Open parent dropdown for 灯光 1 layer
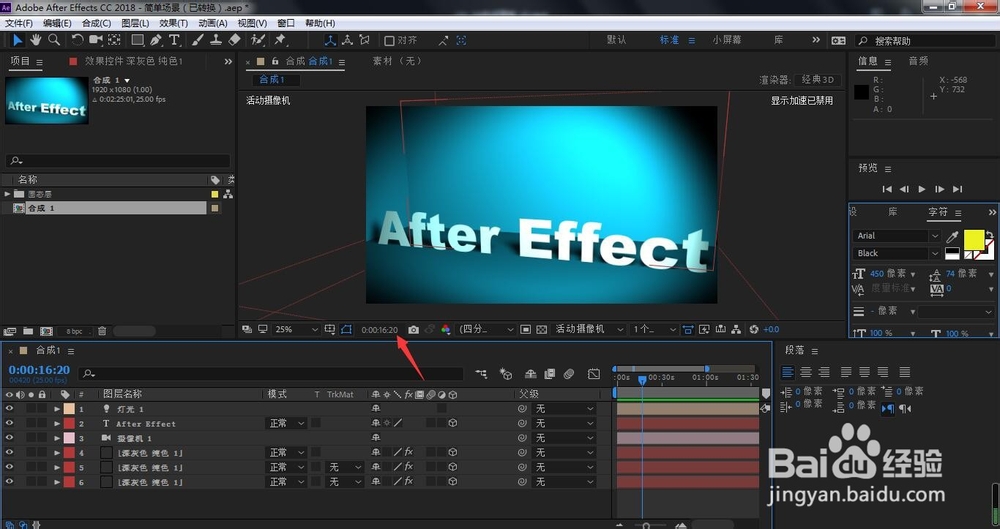 564,408
